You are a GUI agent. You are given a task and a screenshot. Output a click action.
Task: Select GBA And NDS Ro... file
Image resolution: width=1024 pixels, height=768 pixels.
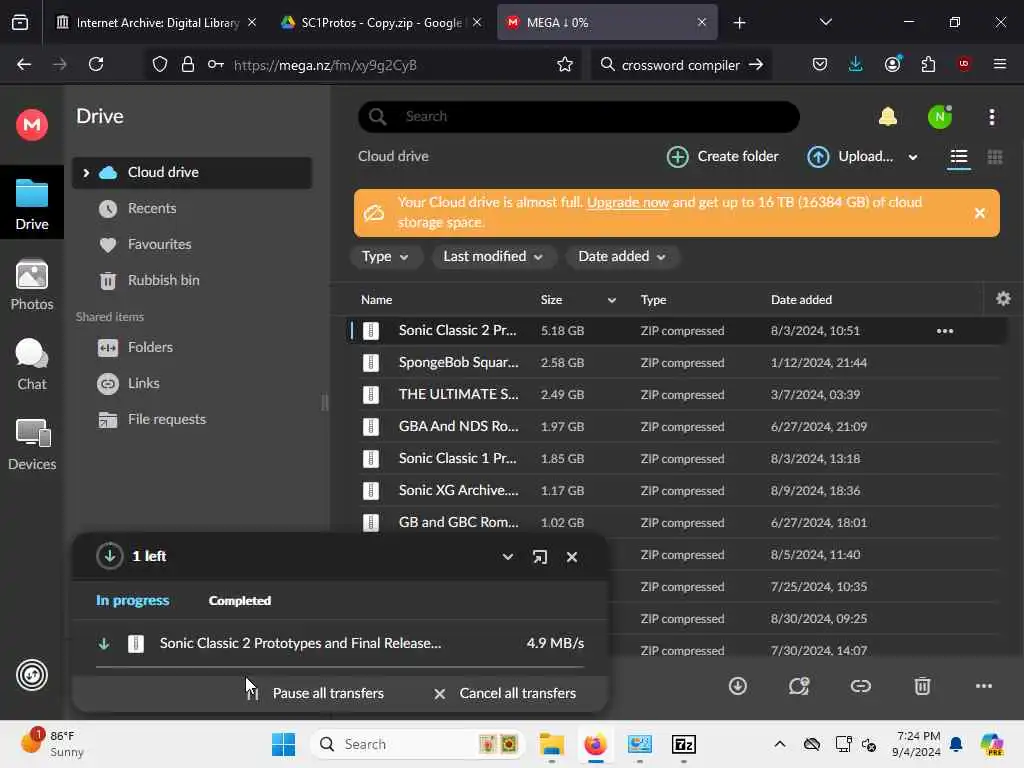pyautogui.click(x=676, y=426)
